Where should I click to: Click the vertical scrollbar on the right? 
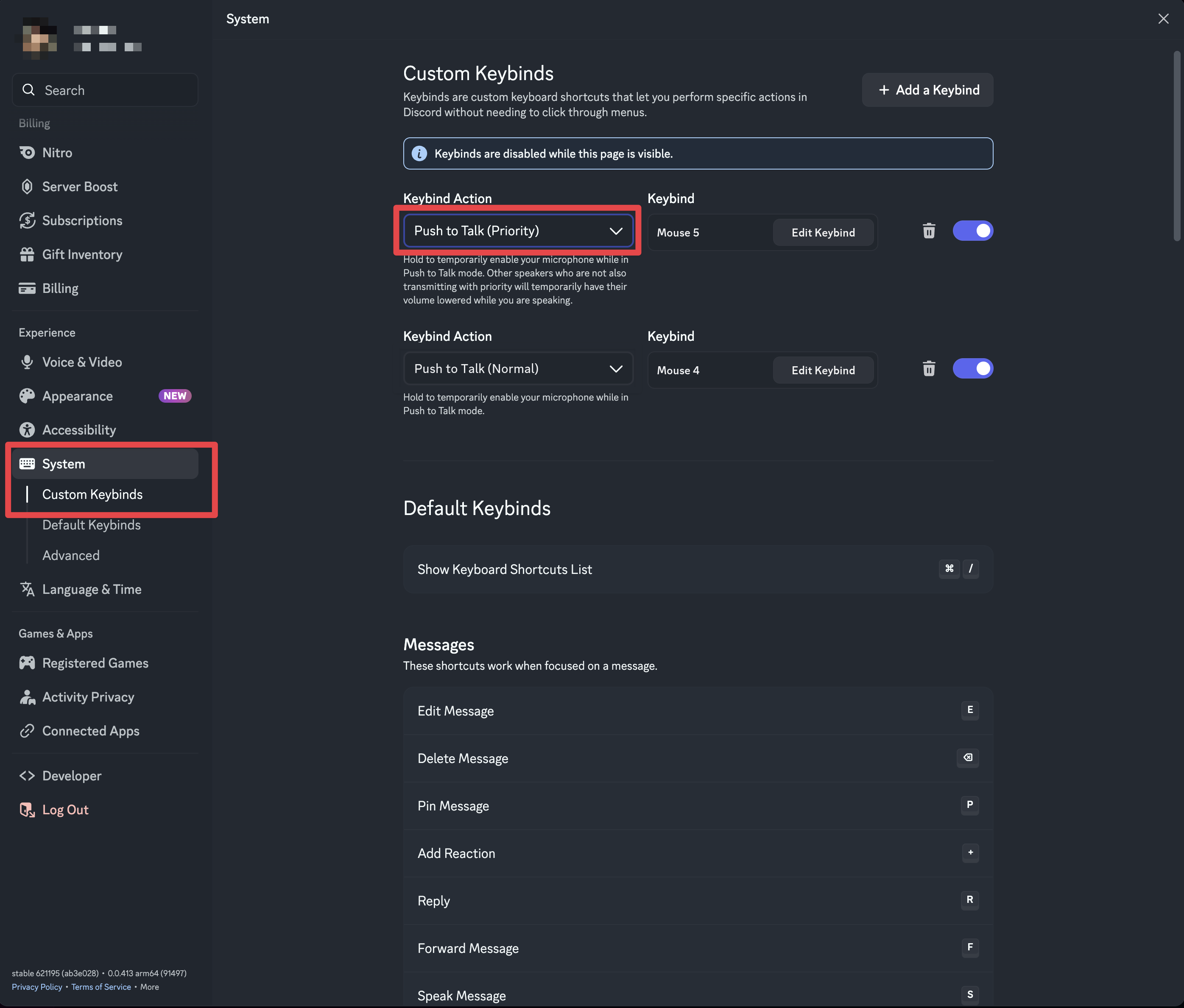[1176, 146]
